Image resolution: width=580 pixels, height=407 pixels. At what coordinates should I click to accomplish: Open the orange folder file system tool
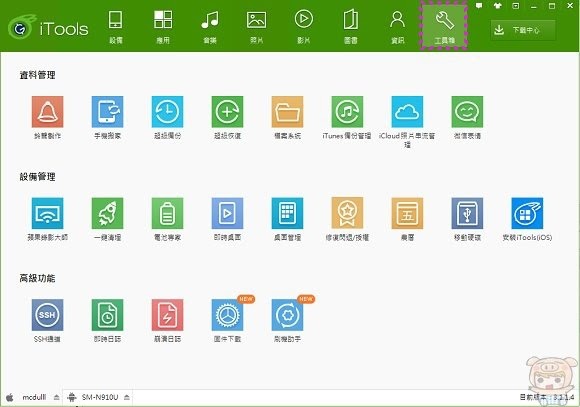(287, 112)
